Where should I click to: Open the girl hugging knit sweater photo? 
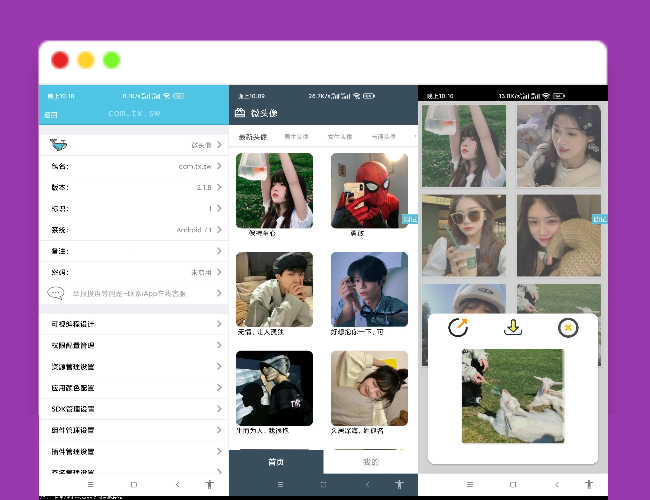click(x=559, y=235)
